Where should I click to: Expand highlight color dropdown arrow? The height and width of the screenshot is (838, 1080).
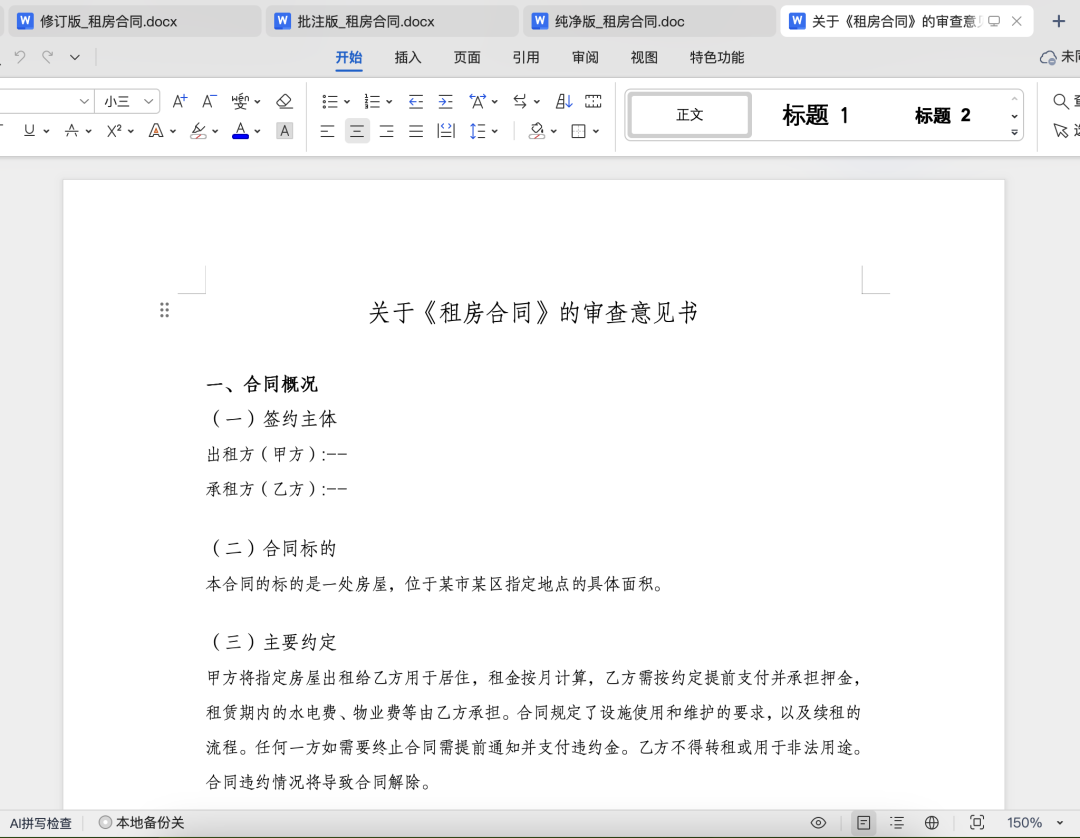215,131
